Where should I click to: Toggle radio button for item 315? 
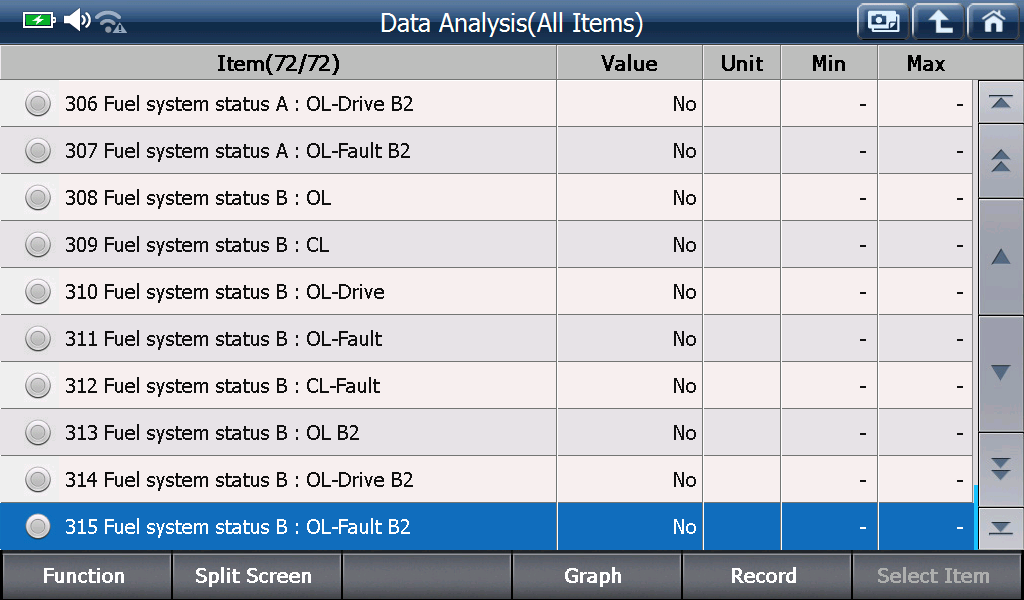click(x=38, y=526)
